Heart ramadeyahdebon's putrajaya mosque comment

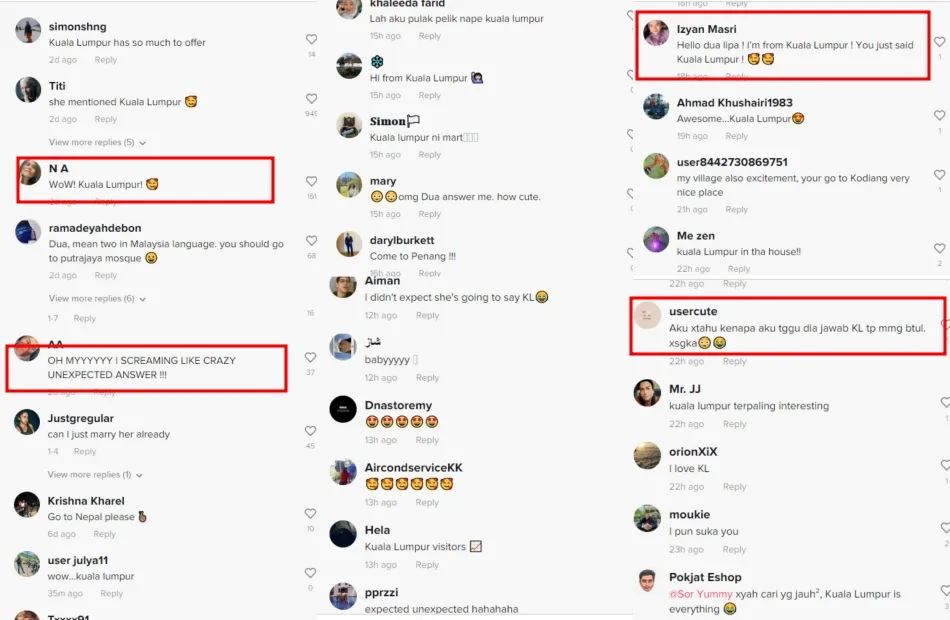tap(311, 241)
